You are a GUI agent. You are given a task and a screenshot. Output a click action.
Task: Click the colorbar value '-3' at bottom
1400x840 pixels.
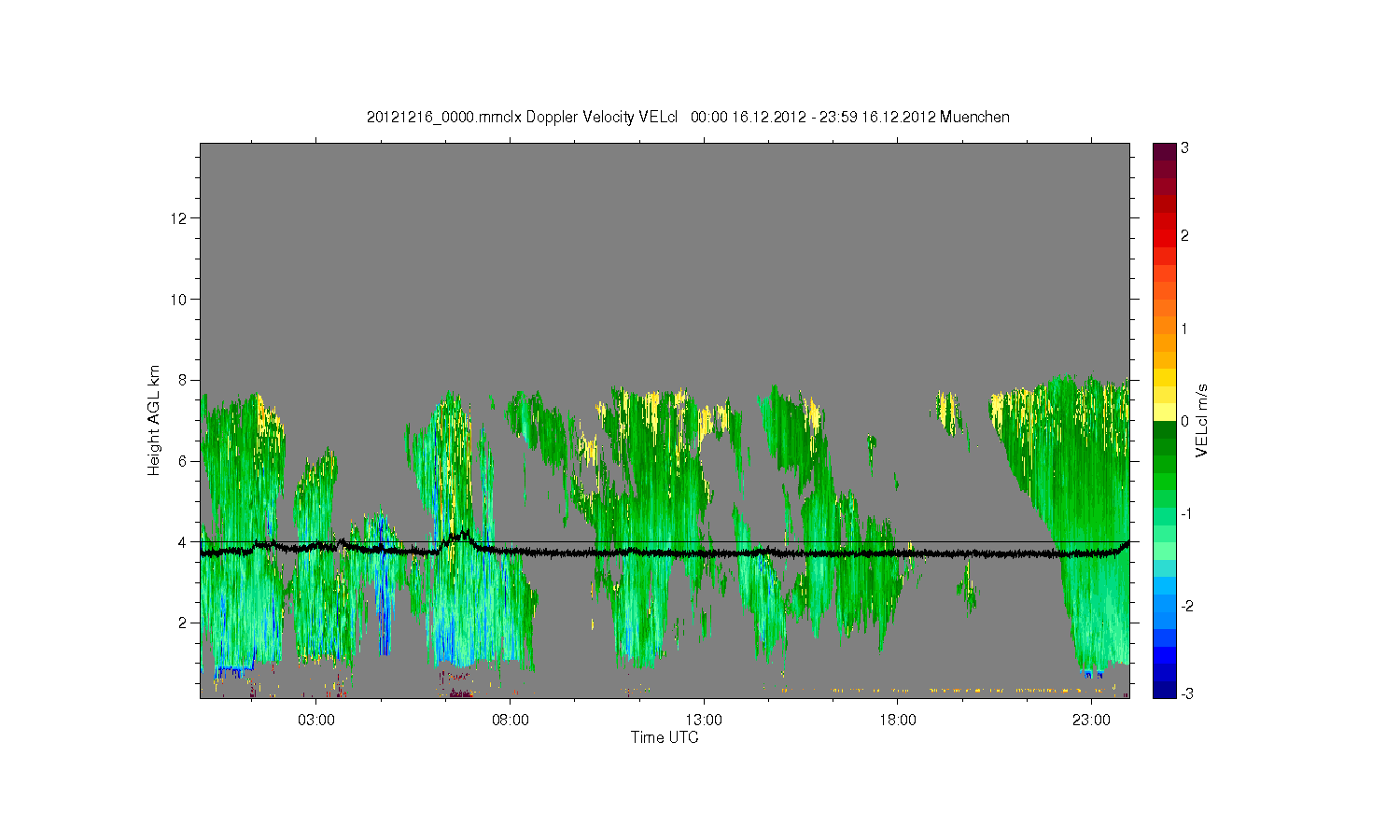click(x=1185, y=693)
